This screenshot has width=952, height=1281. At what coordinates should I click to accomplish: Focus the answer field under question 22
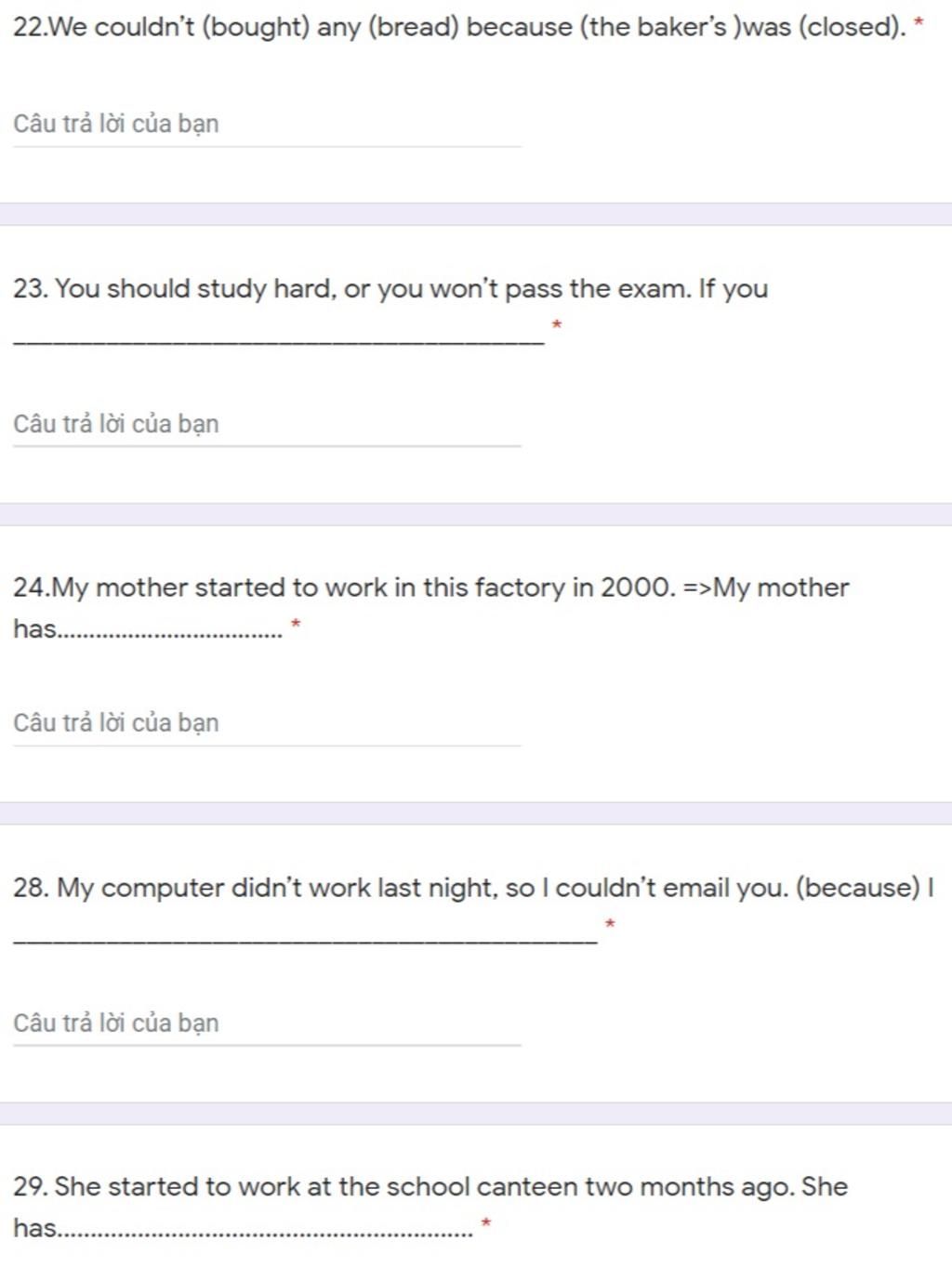(x=267, y=125)
